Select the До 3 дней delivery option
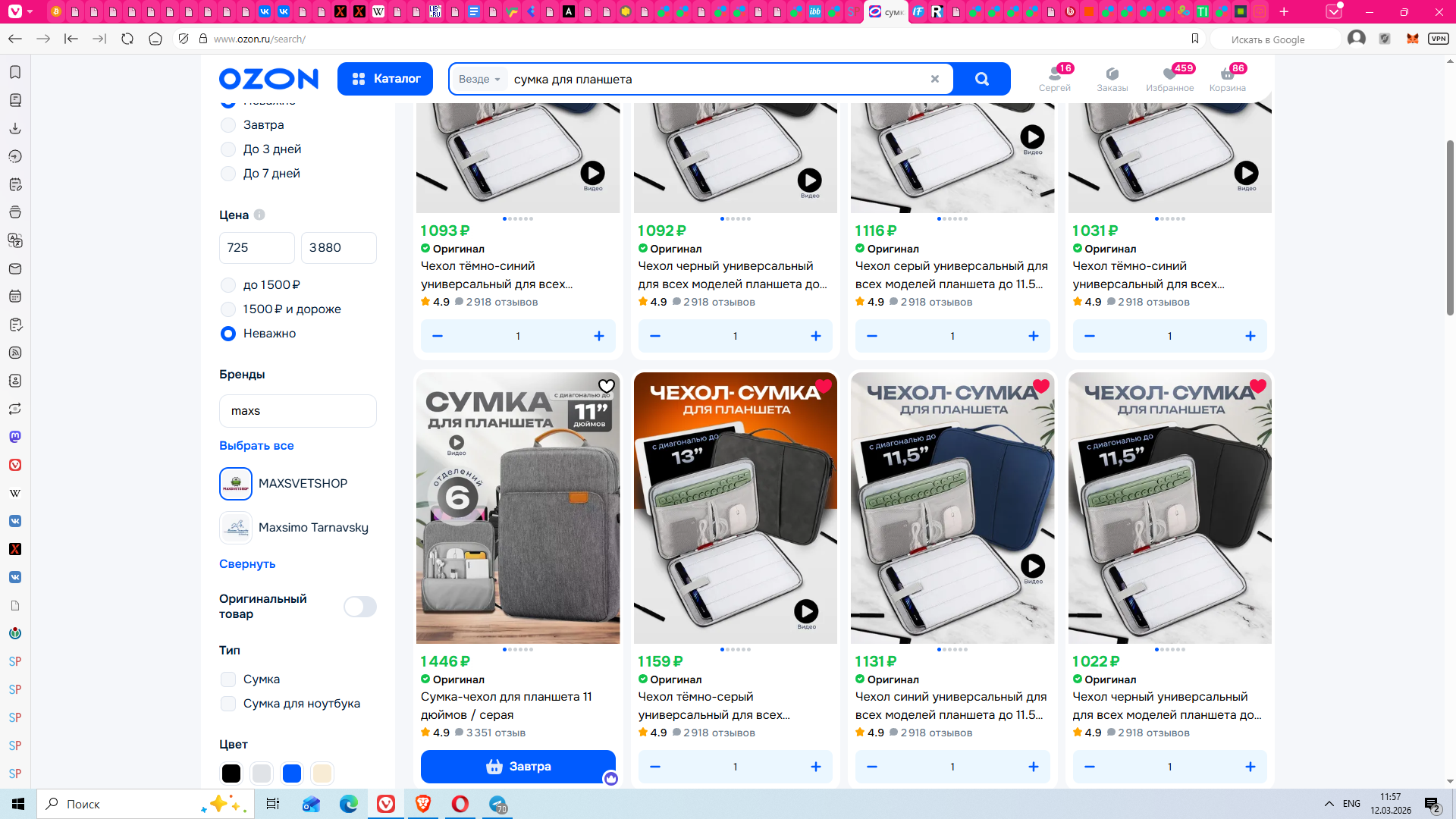The width and height of the screenshot is (1456, 819). tap(228, 149)
